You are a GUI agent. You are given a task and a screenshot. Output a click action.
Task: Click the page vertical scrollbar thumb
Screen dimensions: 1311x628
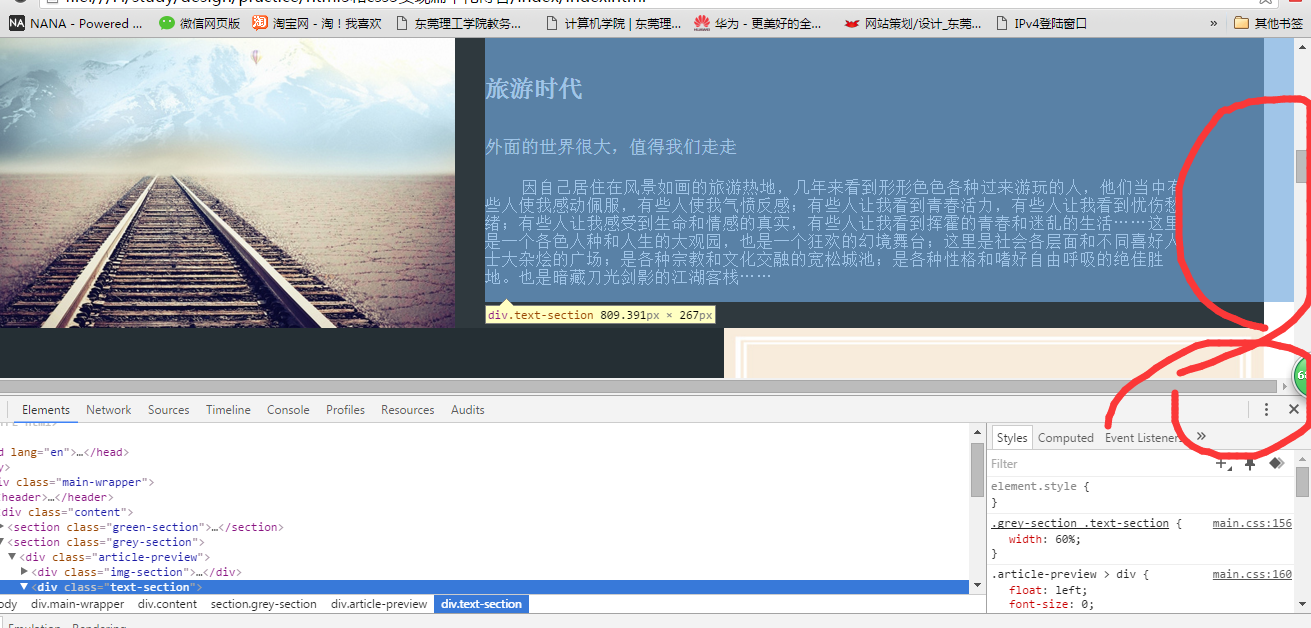pyautogui.click(x=1302, y=166)
